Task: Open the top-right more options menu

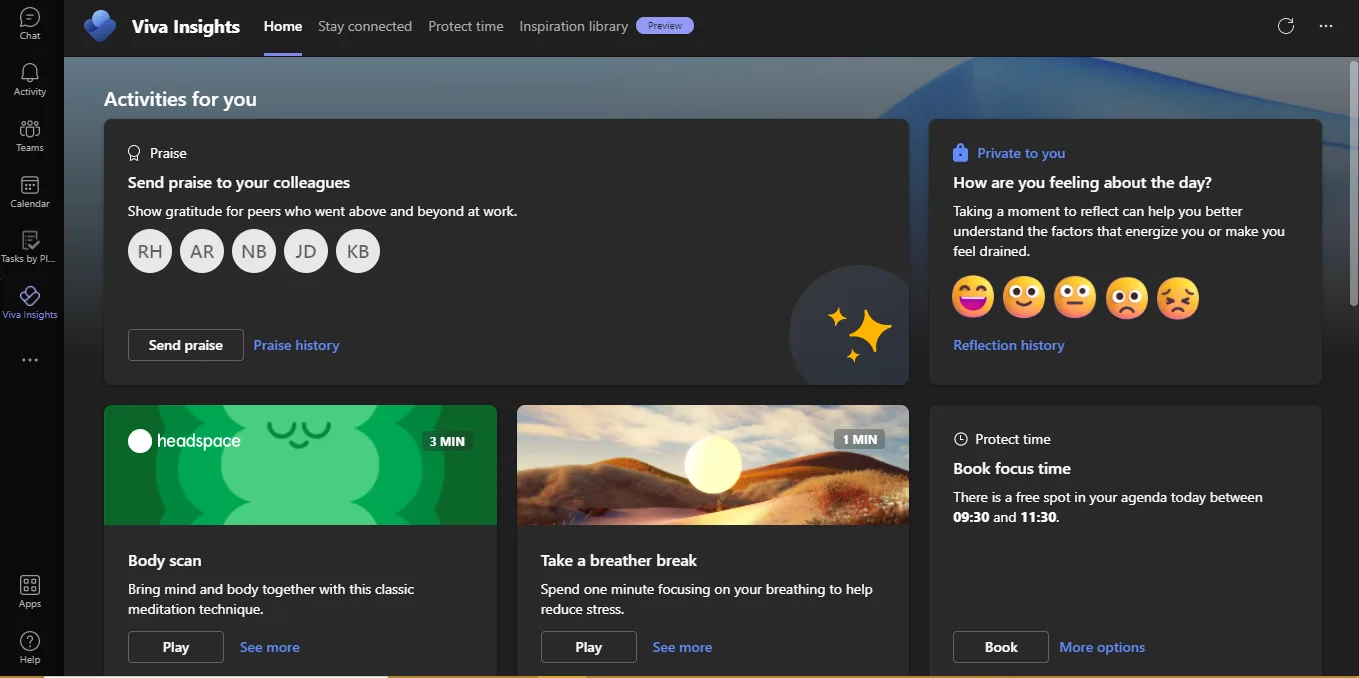Action: point(1326,26)
